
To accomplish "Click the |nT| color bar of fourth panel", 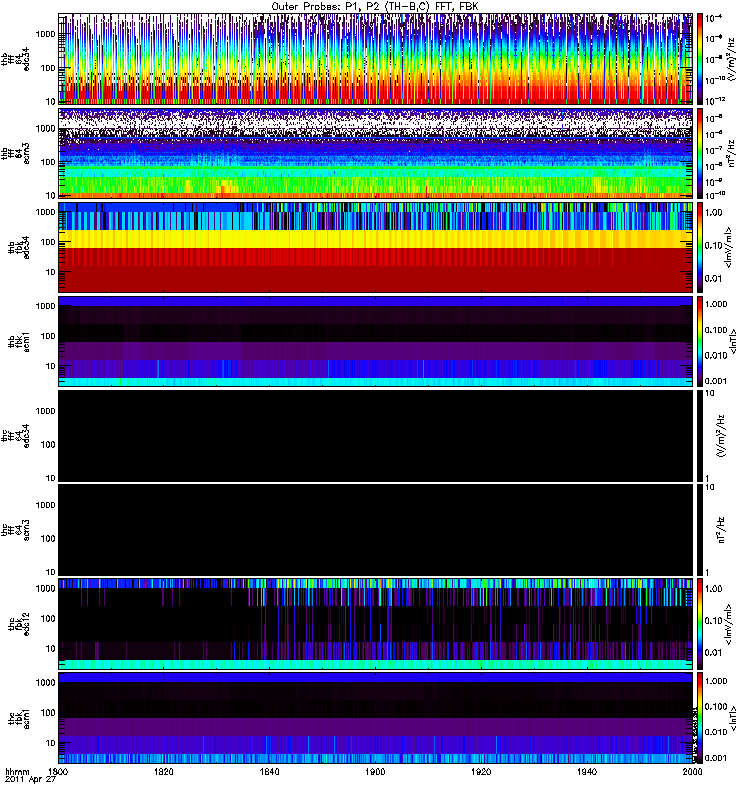I will pyautogui.click(x=700, y=341).
